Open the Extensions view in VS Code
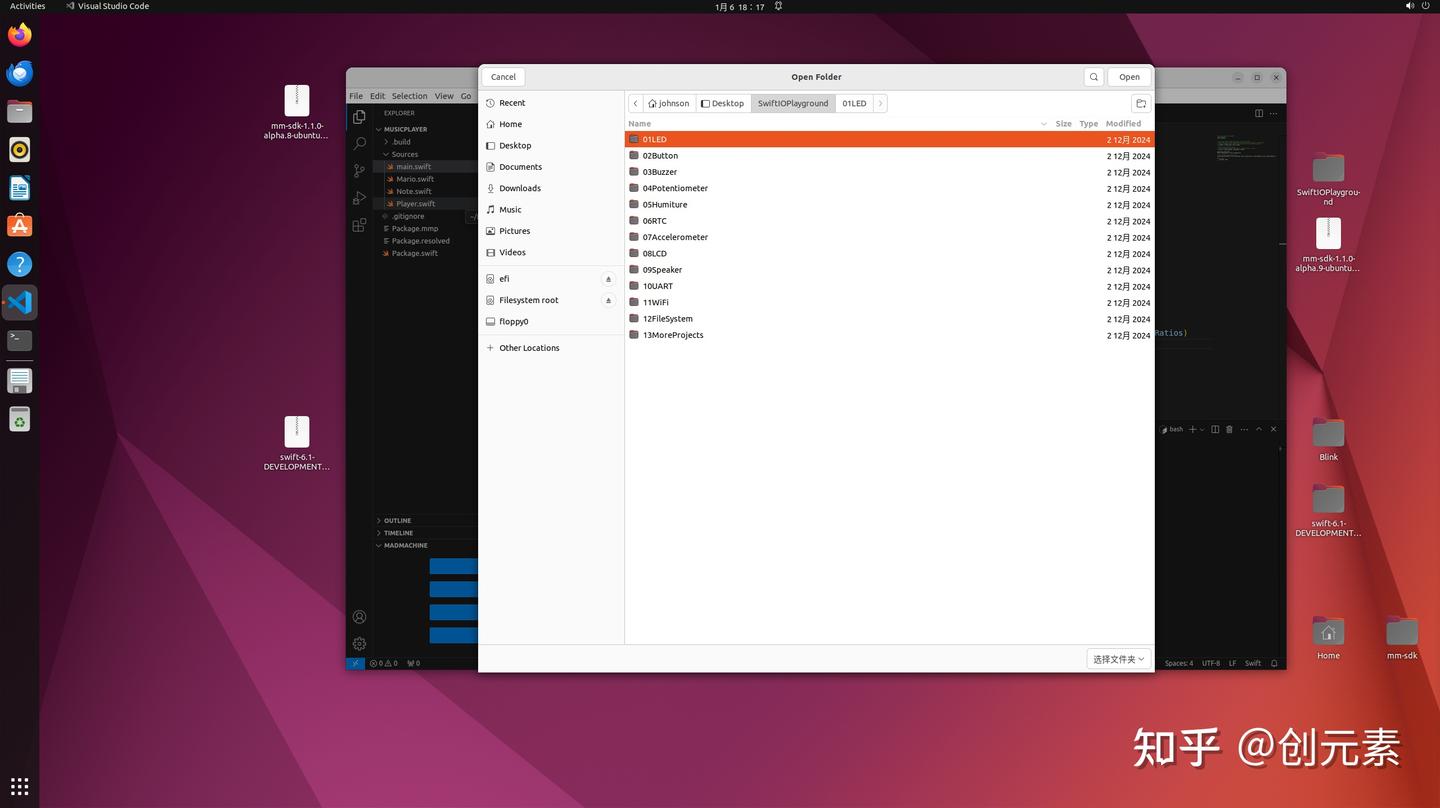The height and width of the screenshot is (808, 1440). pyautogui.click(x=360, y=225)
